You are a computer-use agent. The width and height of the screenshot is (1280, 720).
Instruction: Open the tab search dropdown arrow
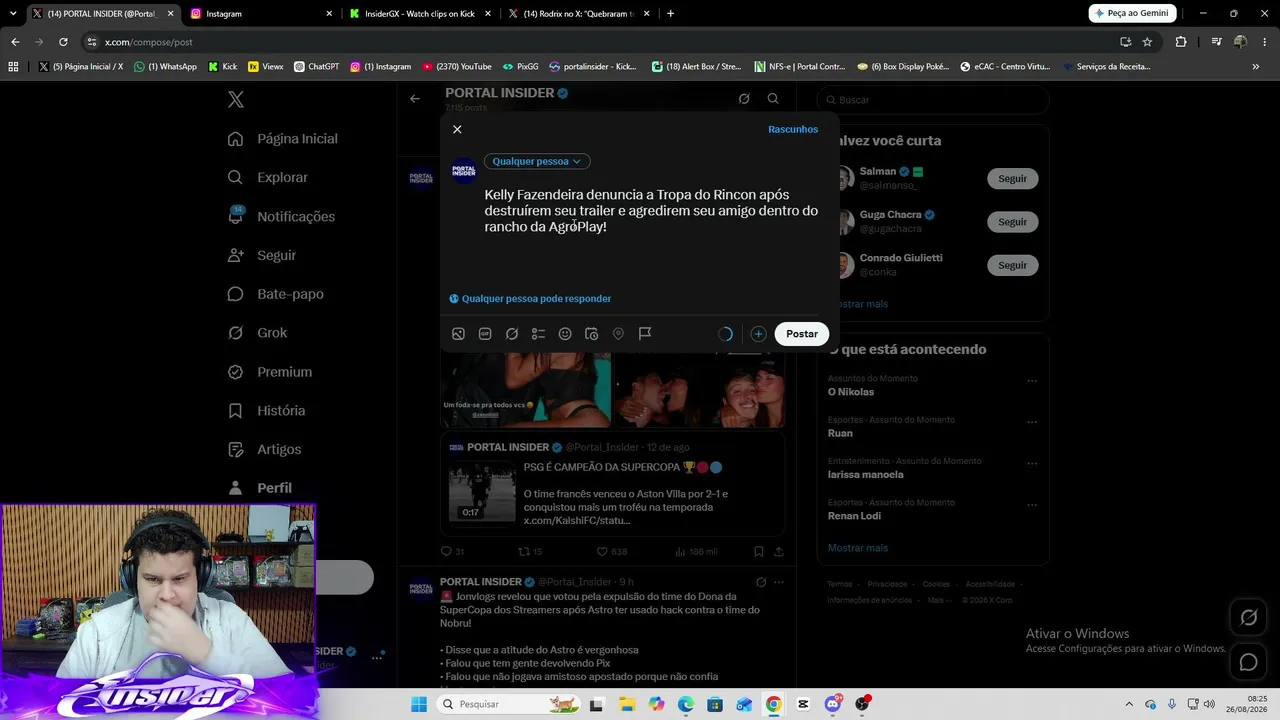[13, 14]
